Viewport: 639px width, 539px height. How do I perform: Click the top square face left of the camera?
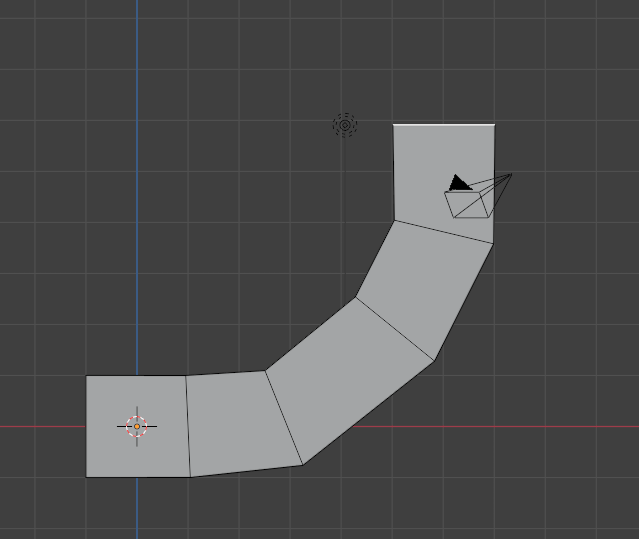pos(420,170)
